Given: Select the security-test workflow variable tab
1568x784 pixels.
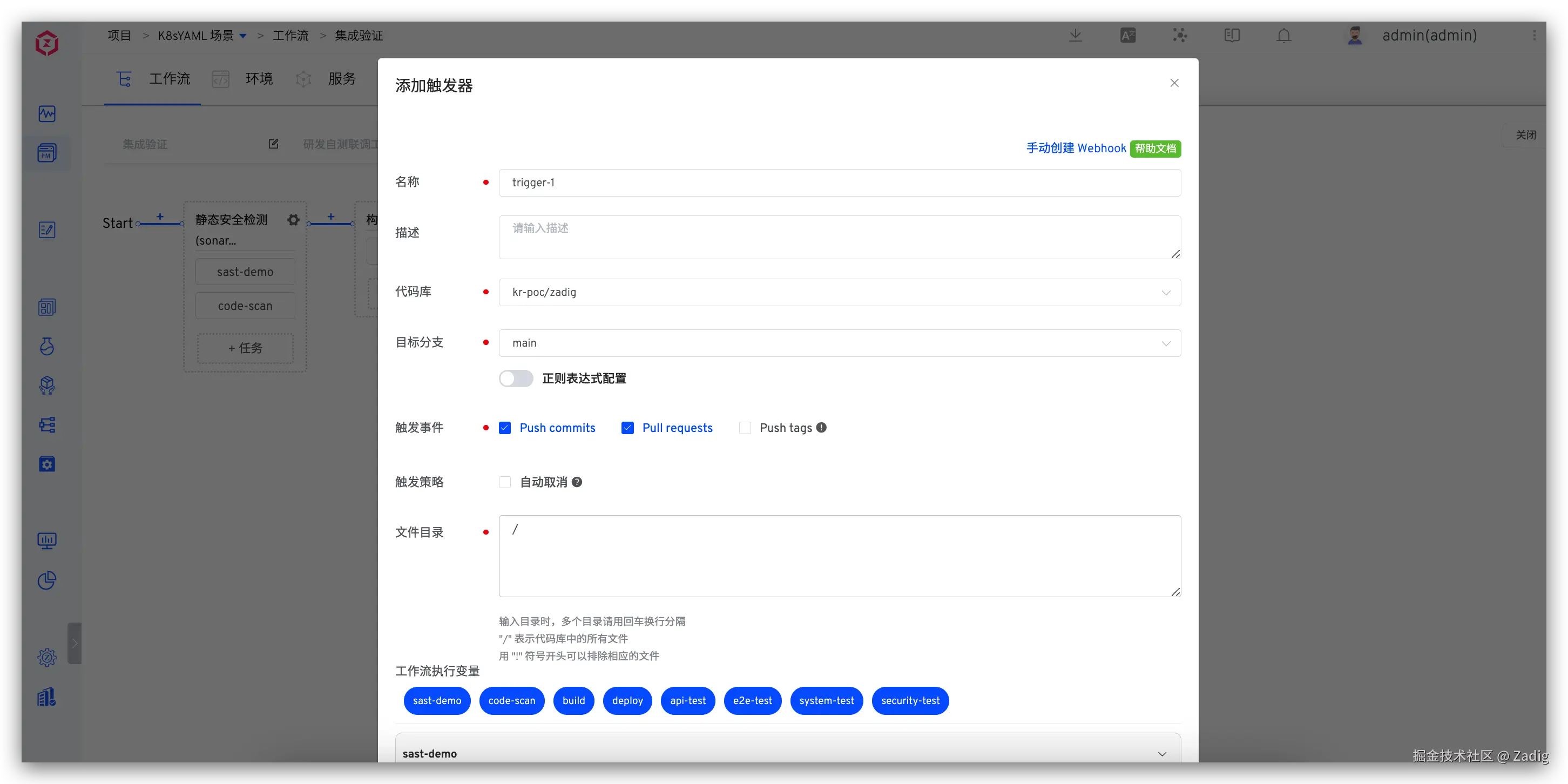Looking at the screenshot, I should (909, 701).
